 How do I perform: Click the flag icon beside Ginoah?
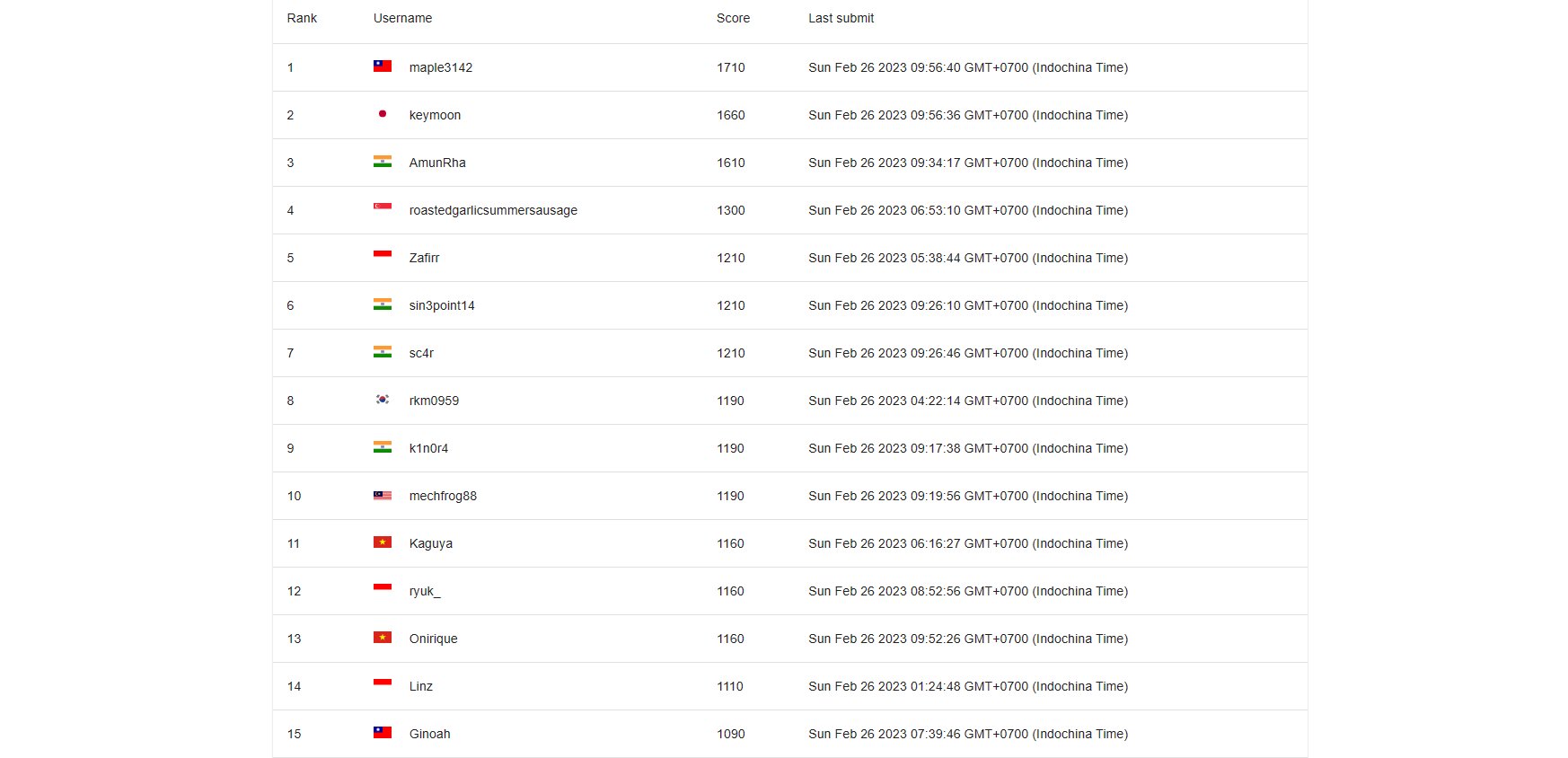tap(383, 733)
